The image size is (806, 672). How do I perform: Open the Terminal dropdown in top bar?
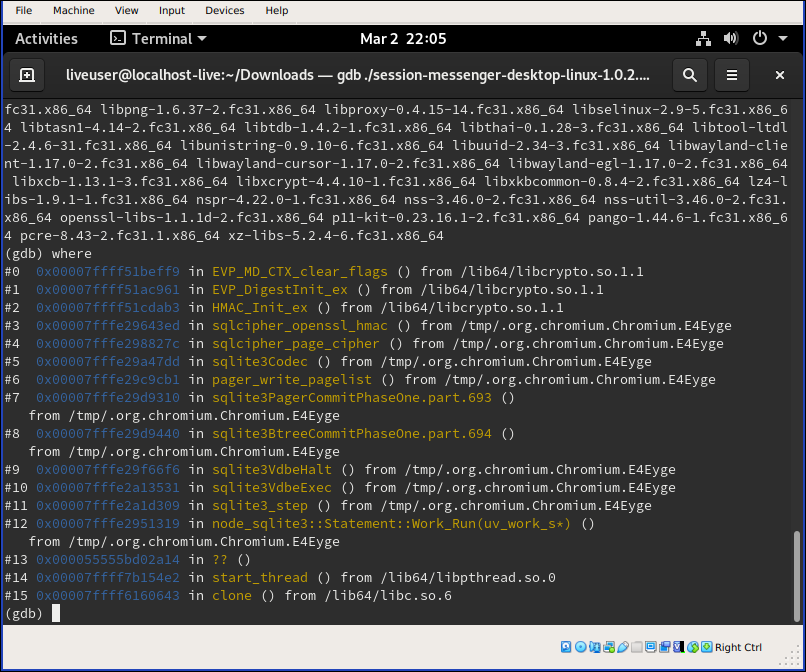[157, 38]
